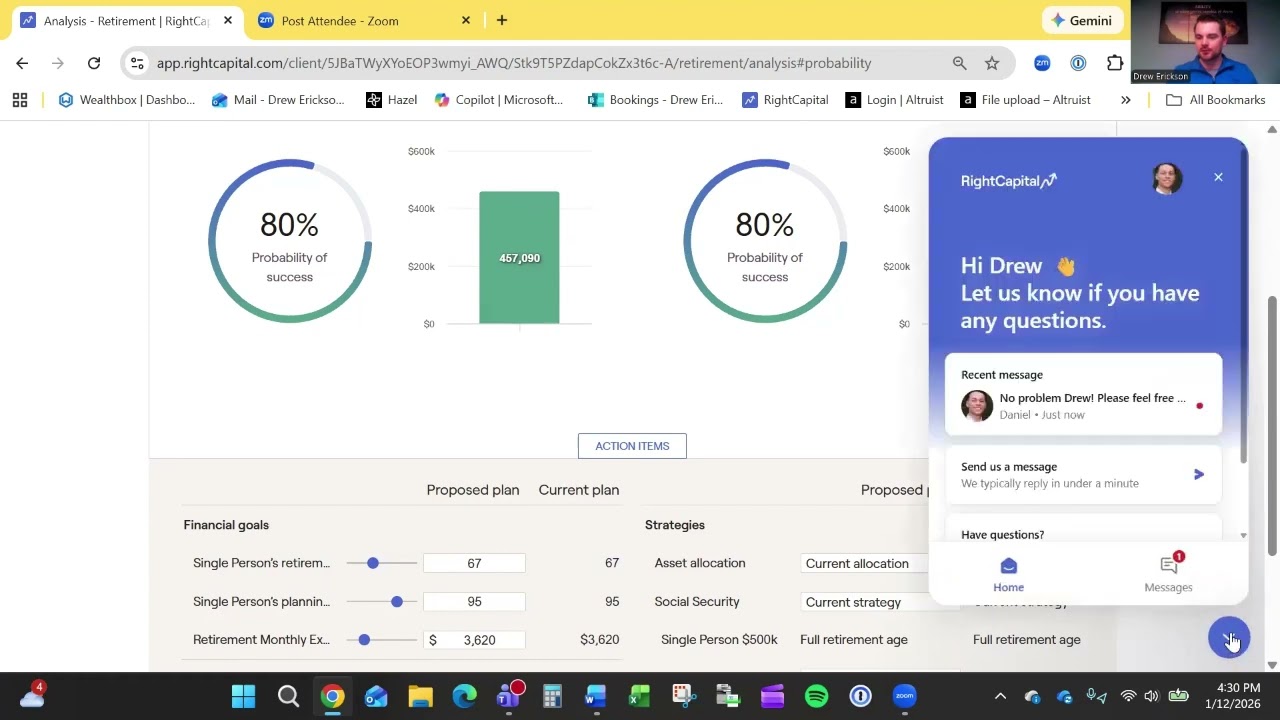Click the retirement age field showing 67
This screenshot has width=1280, height=720.
click(x=474, y=564)
